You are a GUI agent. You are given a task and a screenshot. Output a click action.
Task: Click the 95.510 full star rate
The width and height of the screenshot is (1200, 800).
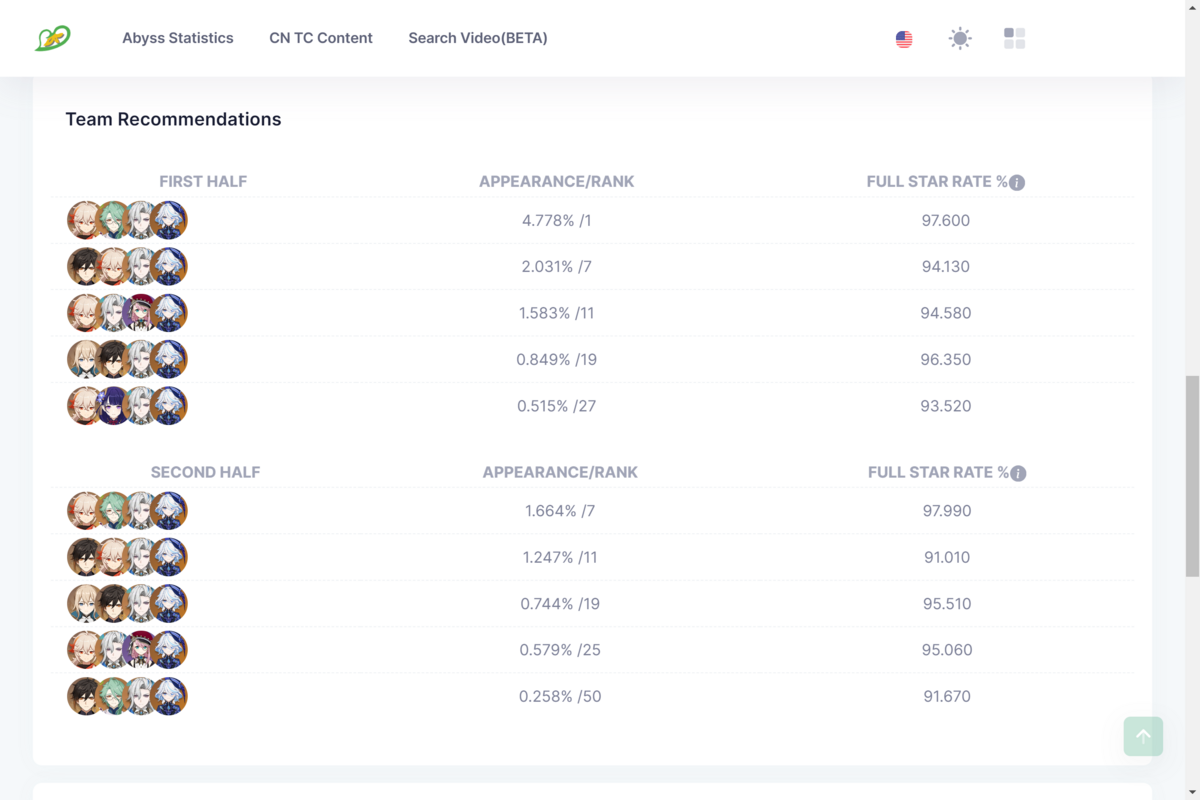coord(947,604)
